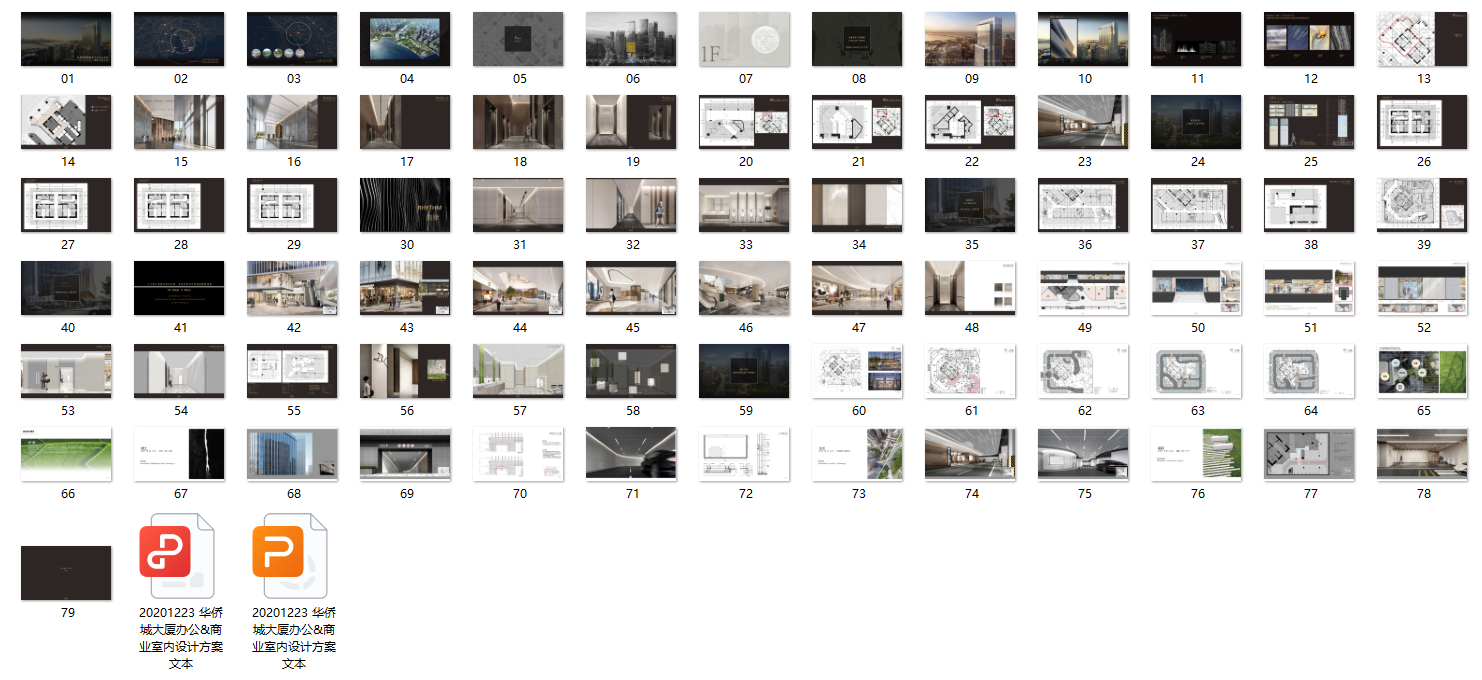The width and height of the screenshot is (1482, 680).
Task: Click the filename label under thumbnail 60
Action: pyautogui.click(x=858, y=411)
